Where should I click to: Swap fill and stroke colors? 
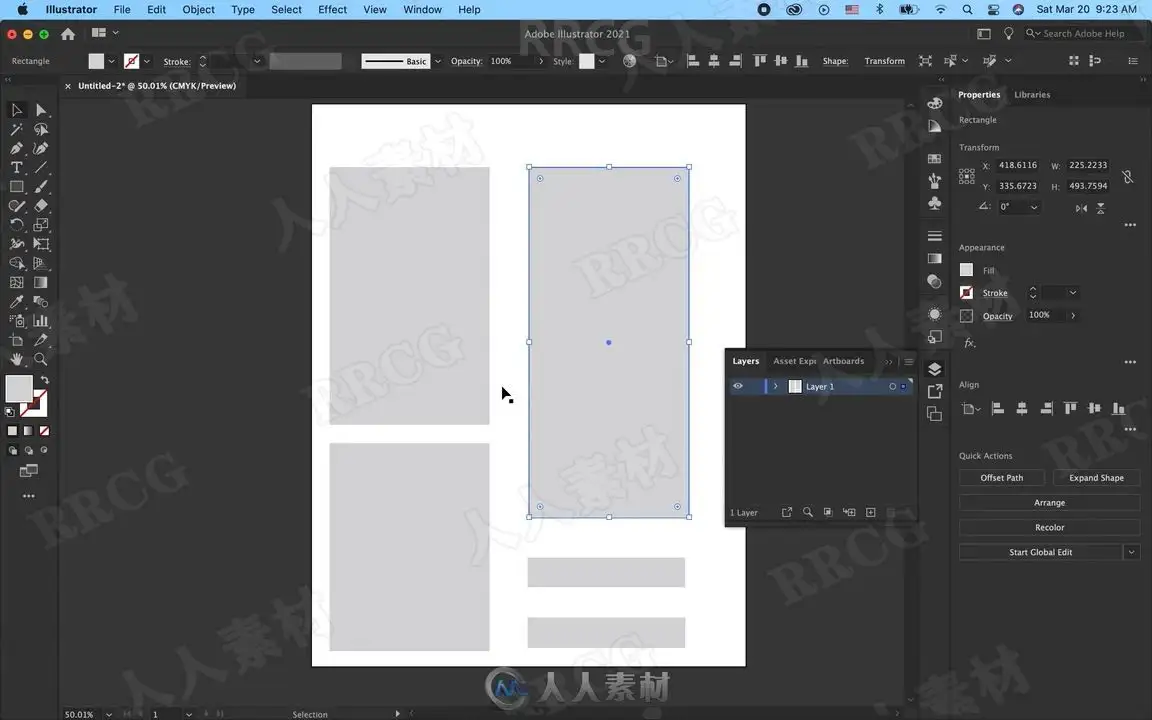(45, 380)
